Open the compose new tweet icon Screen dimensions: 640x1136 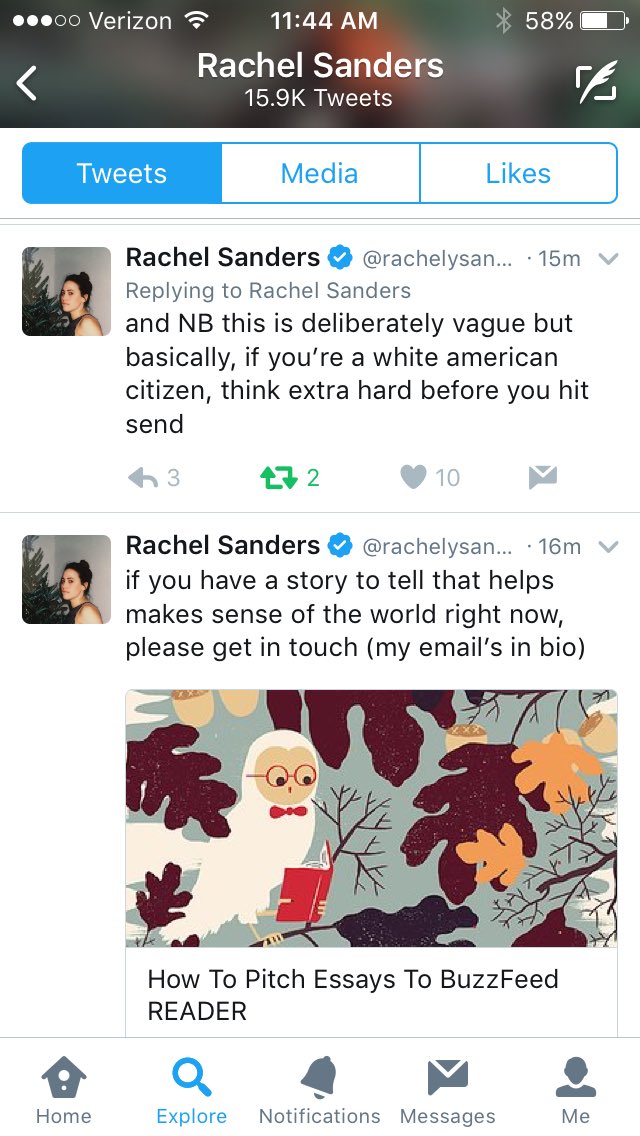(596, 81)
